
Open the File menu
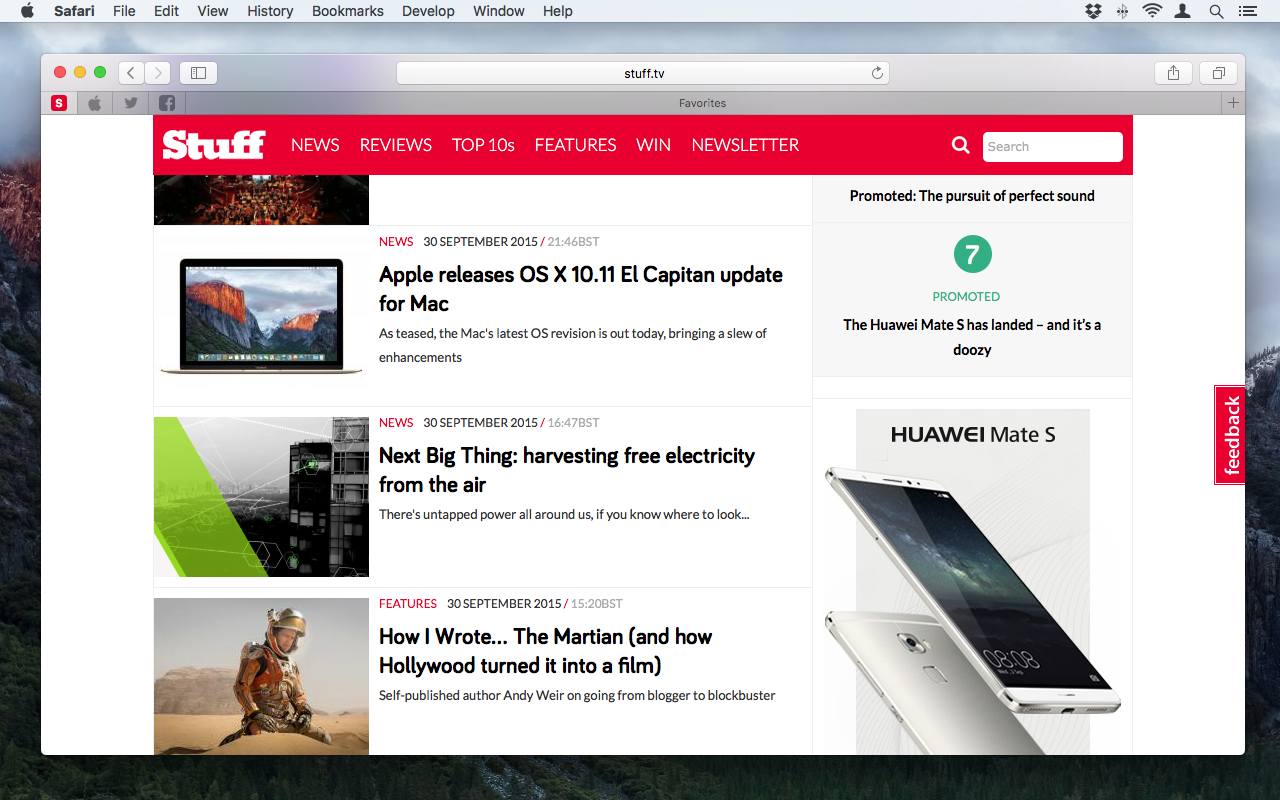point(124,11)
